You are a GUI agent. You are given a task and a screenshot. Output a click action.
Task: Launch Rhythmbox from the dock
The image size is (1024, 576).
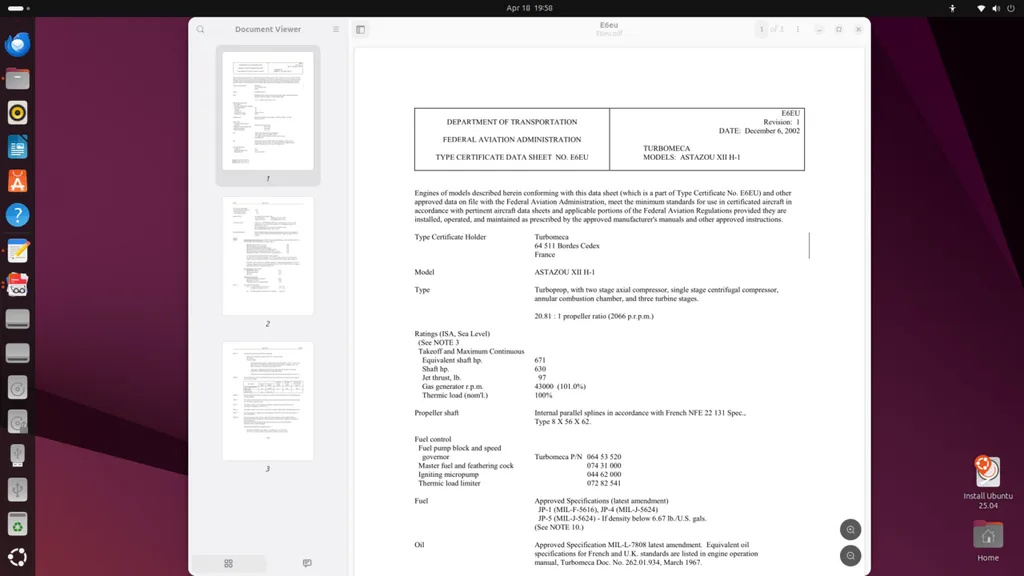click(x=18, y=113)
